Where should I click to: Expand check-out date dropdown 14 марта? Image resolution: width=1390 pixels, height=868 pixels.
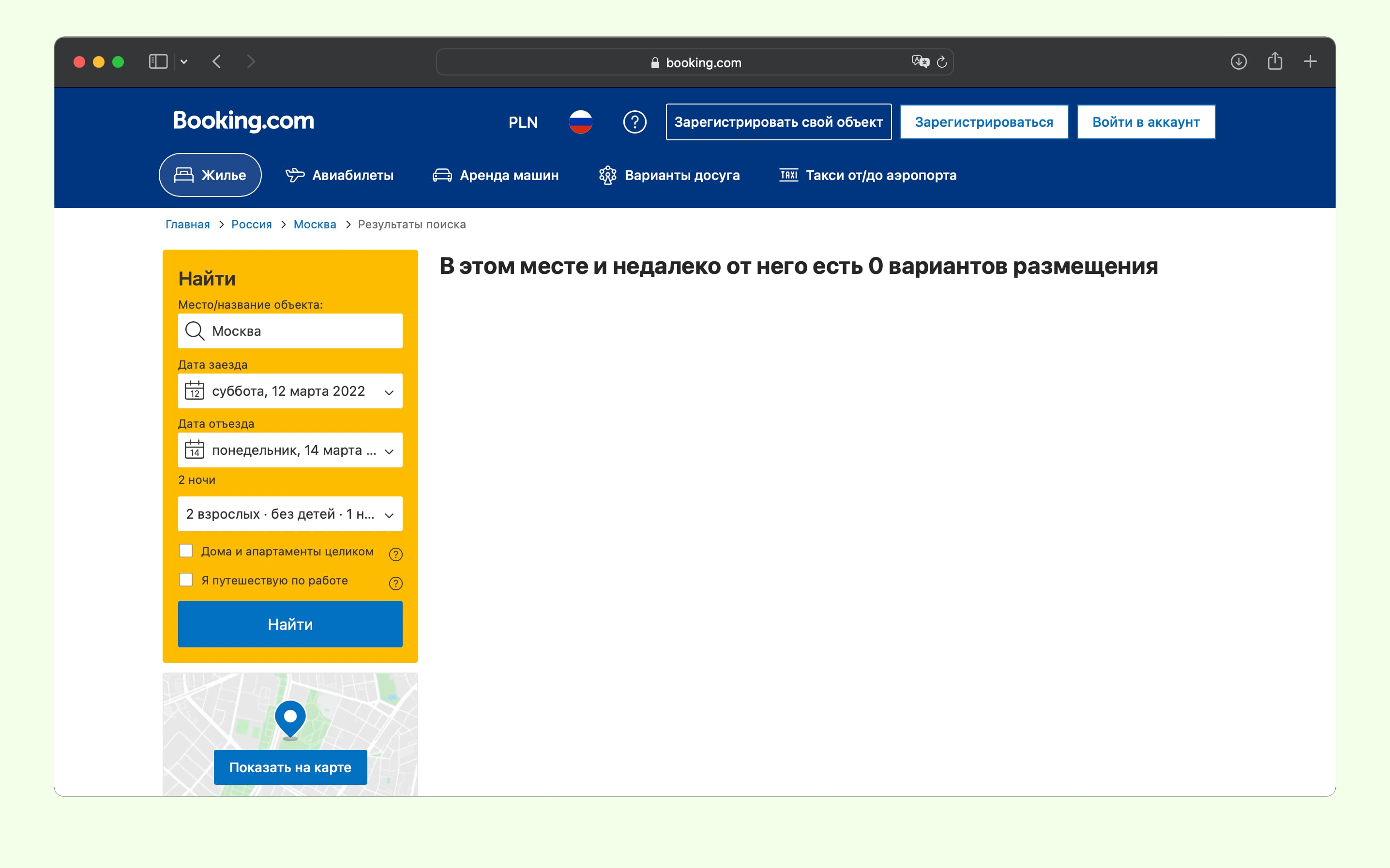pyautogui.click(x=290, y=450)
